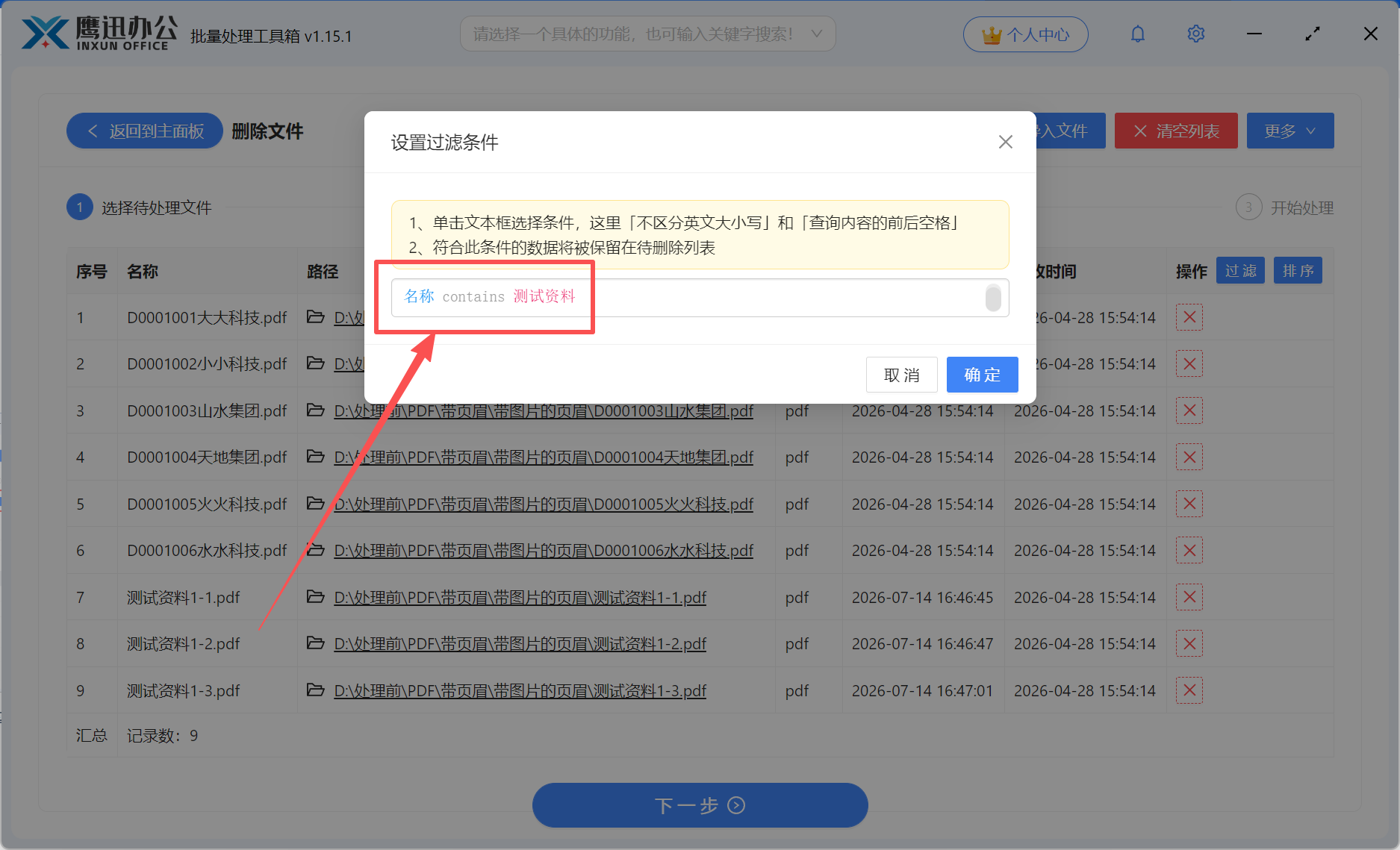This screenshot has width=1400, height=850.
Task: Close the filter condition dialog
Action: [1005, 142]
